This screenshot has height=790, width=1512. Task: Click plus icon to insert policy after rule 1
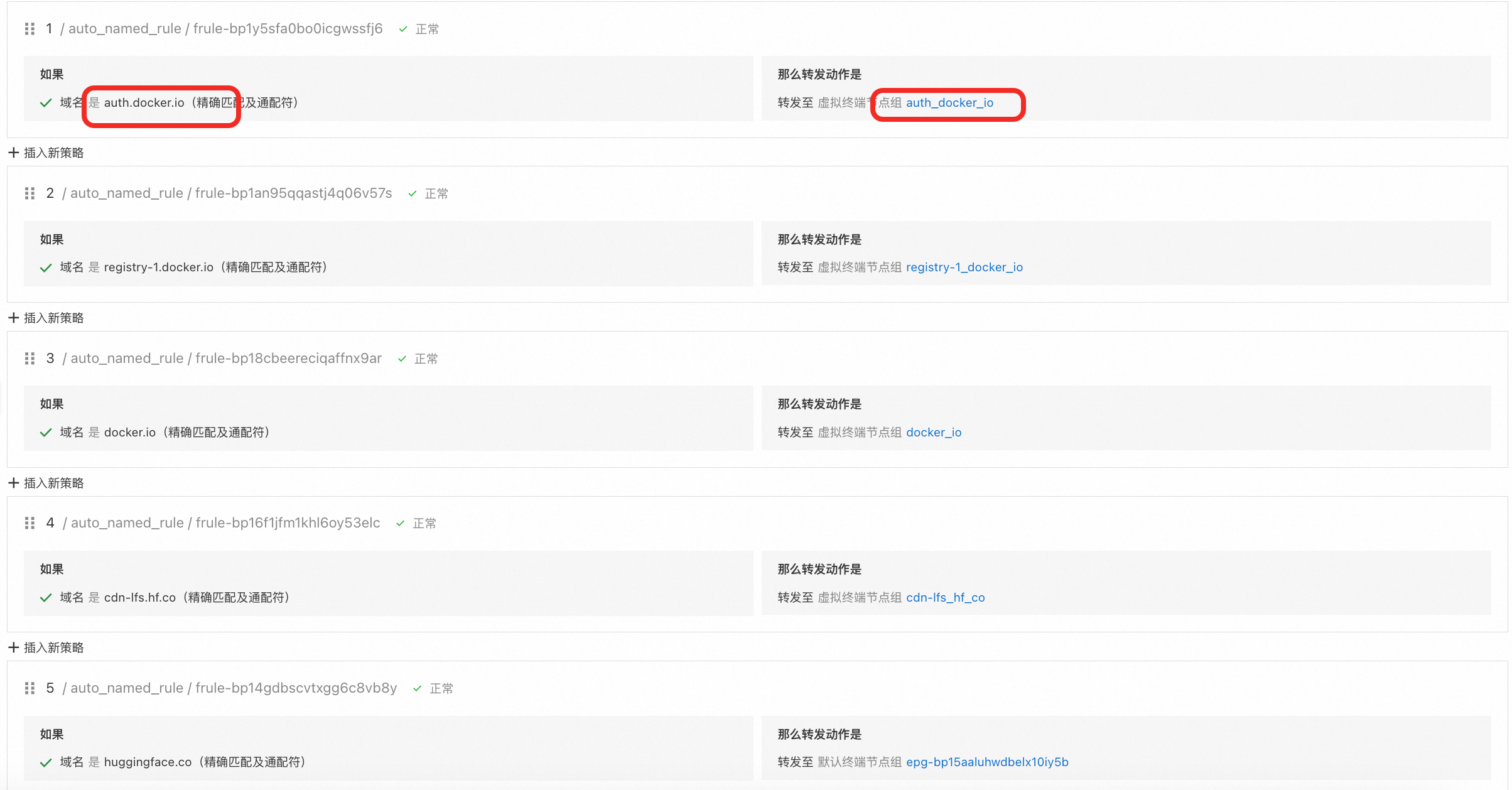pos(14,153)
